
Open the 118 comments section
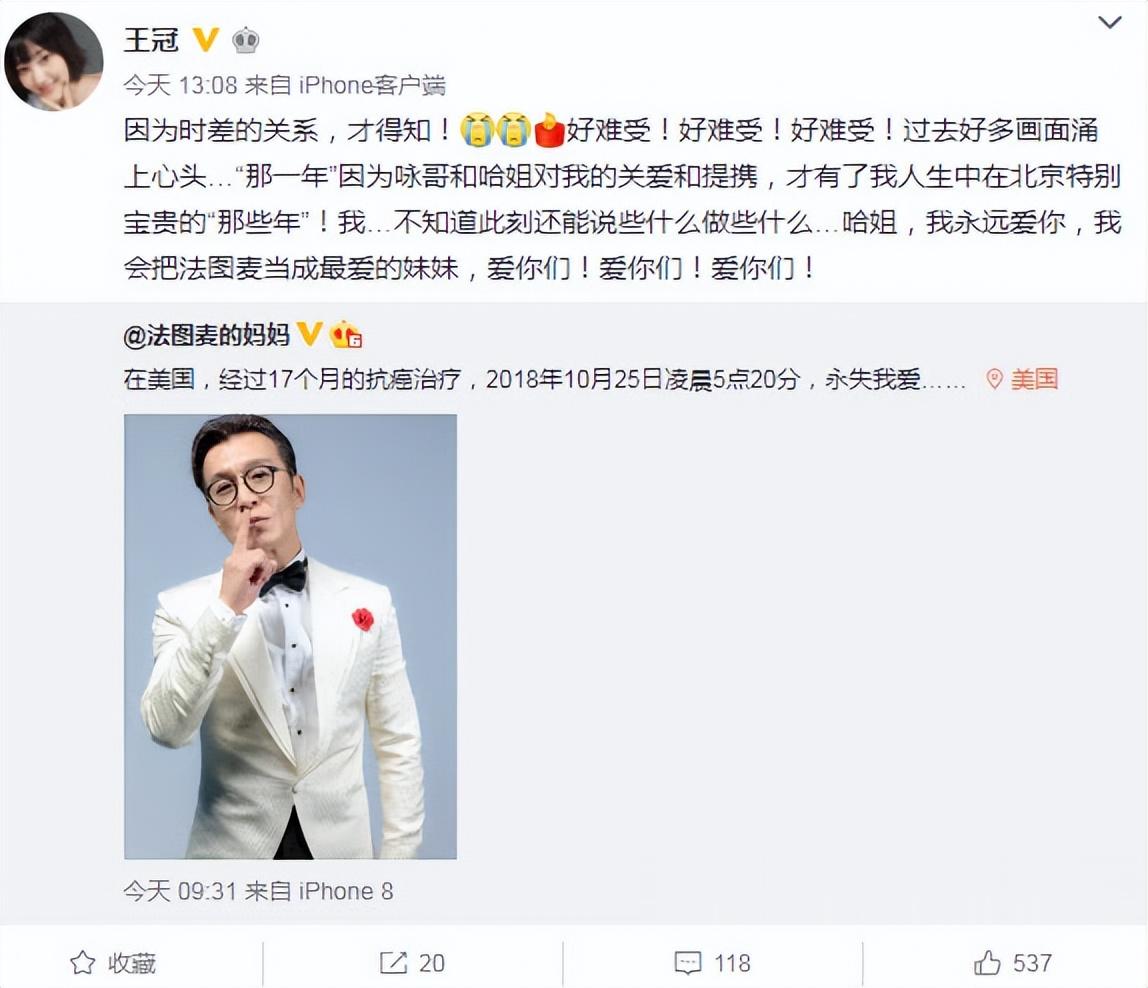point(712,963)
